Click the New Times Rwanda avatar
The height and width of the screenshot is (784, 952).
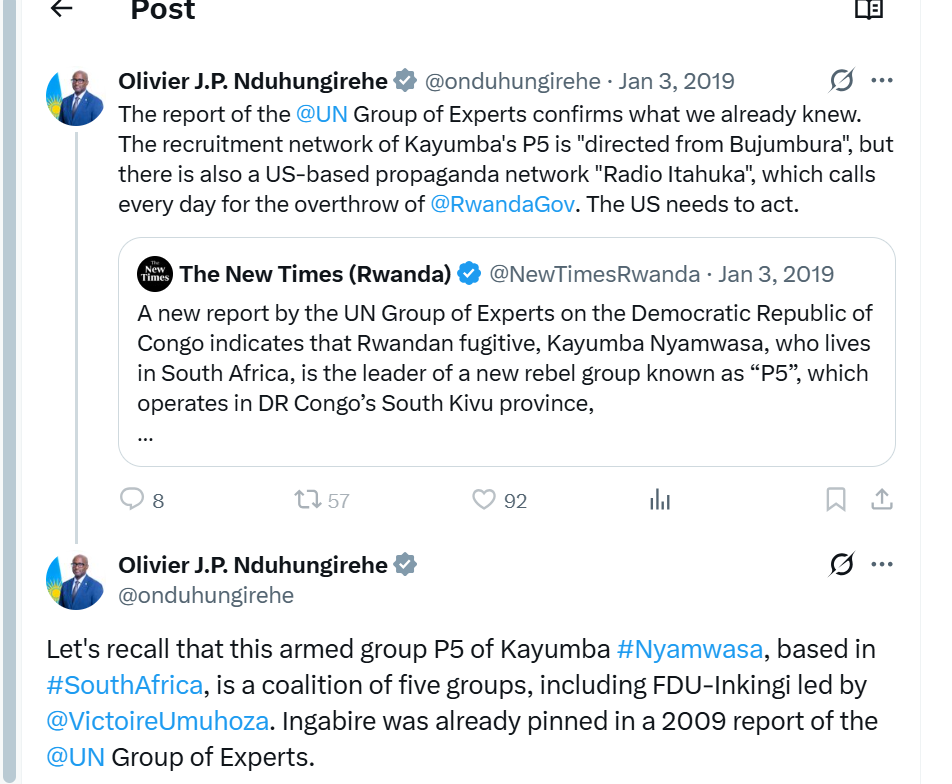[x=155, y=274]
